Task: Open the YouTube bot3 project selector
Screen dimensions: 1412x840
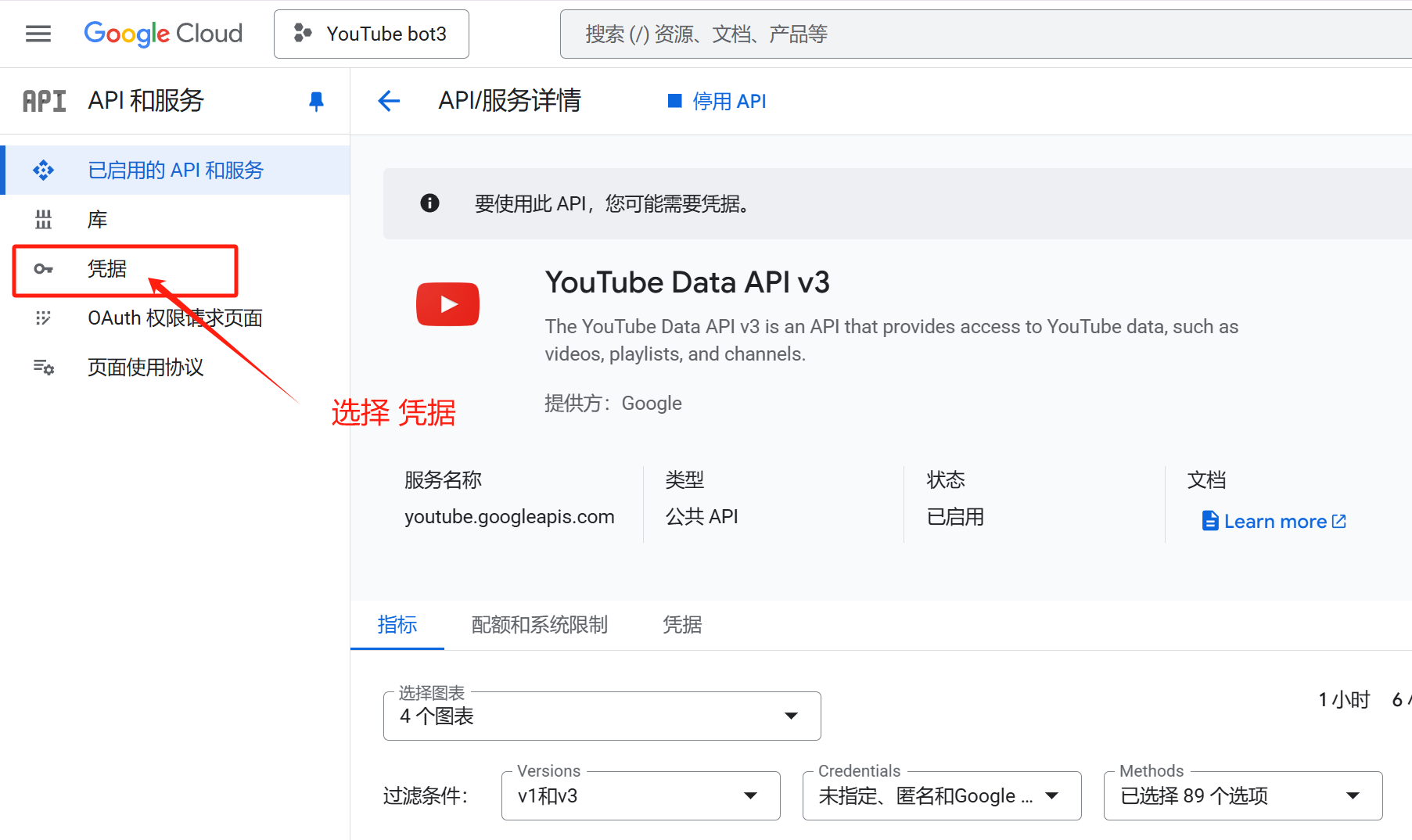Action: click(371, 33)
